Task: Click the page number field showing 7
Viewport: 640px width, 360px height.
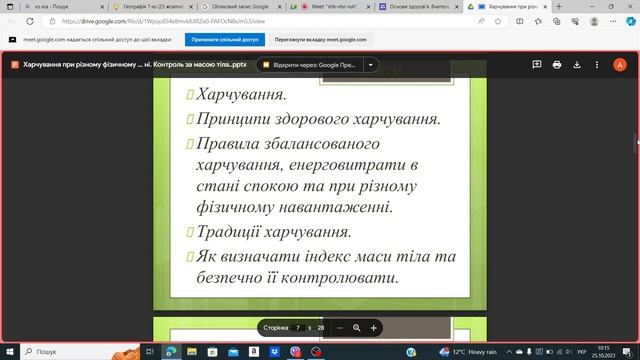Action: tap(298, 328)
